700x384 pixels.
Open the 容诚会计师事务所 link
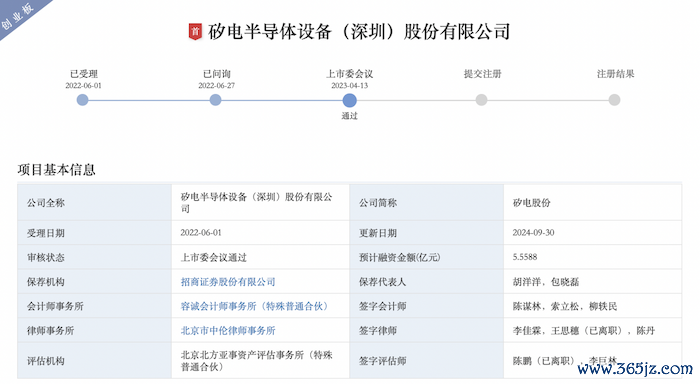(x=254, y=306)
